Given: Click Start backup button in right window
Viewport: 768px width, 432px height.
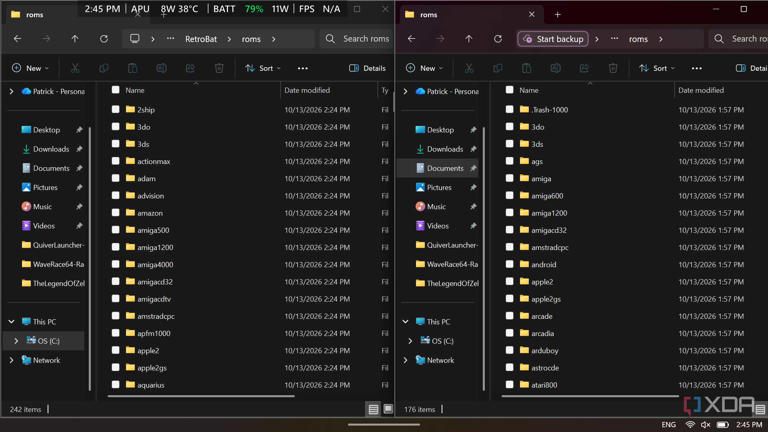Looking at the screenshot, I should [x=553, y=39].
